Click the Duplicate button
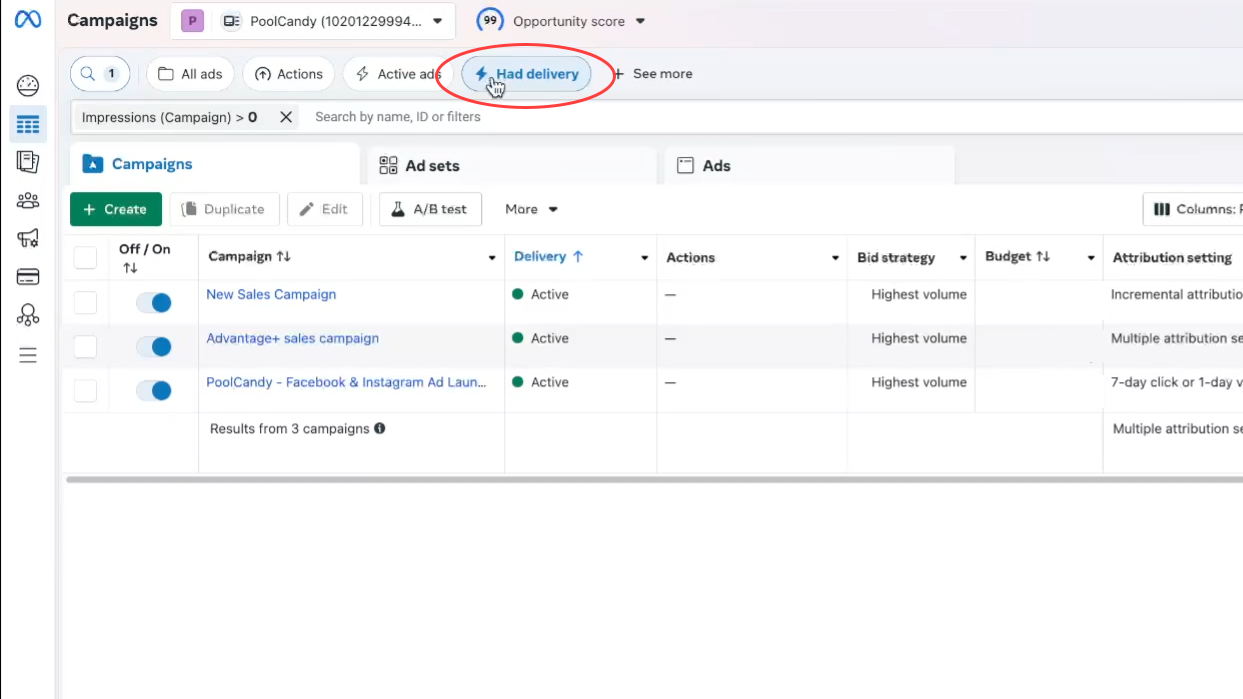1243x699 pixels. [x=224, y=209]
